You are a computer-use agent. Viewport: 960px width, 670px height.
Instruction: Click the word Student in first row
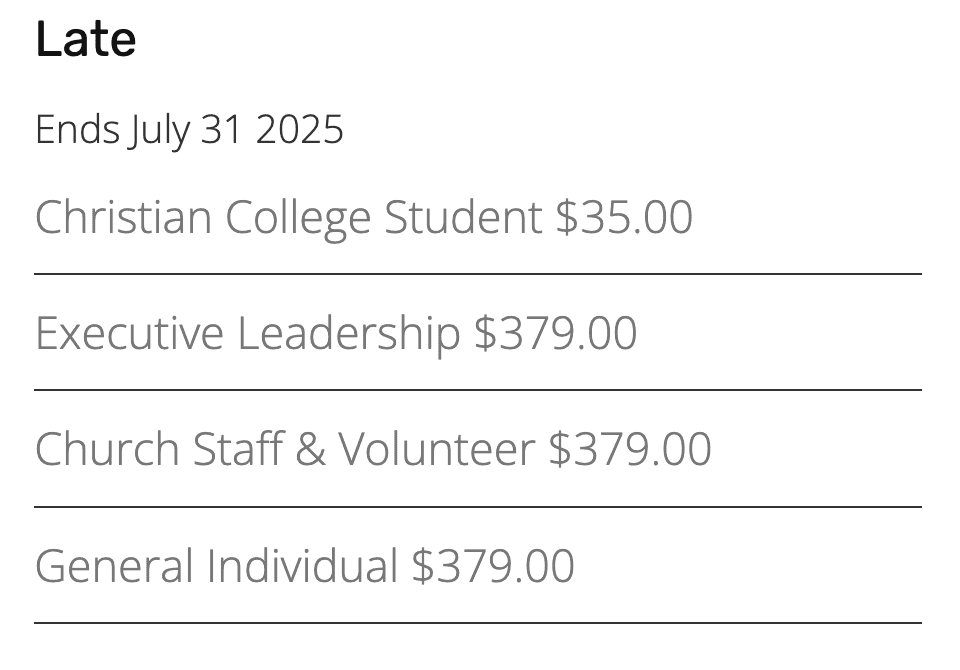[x=463, y=217]
